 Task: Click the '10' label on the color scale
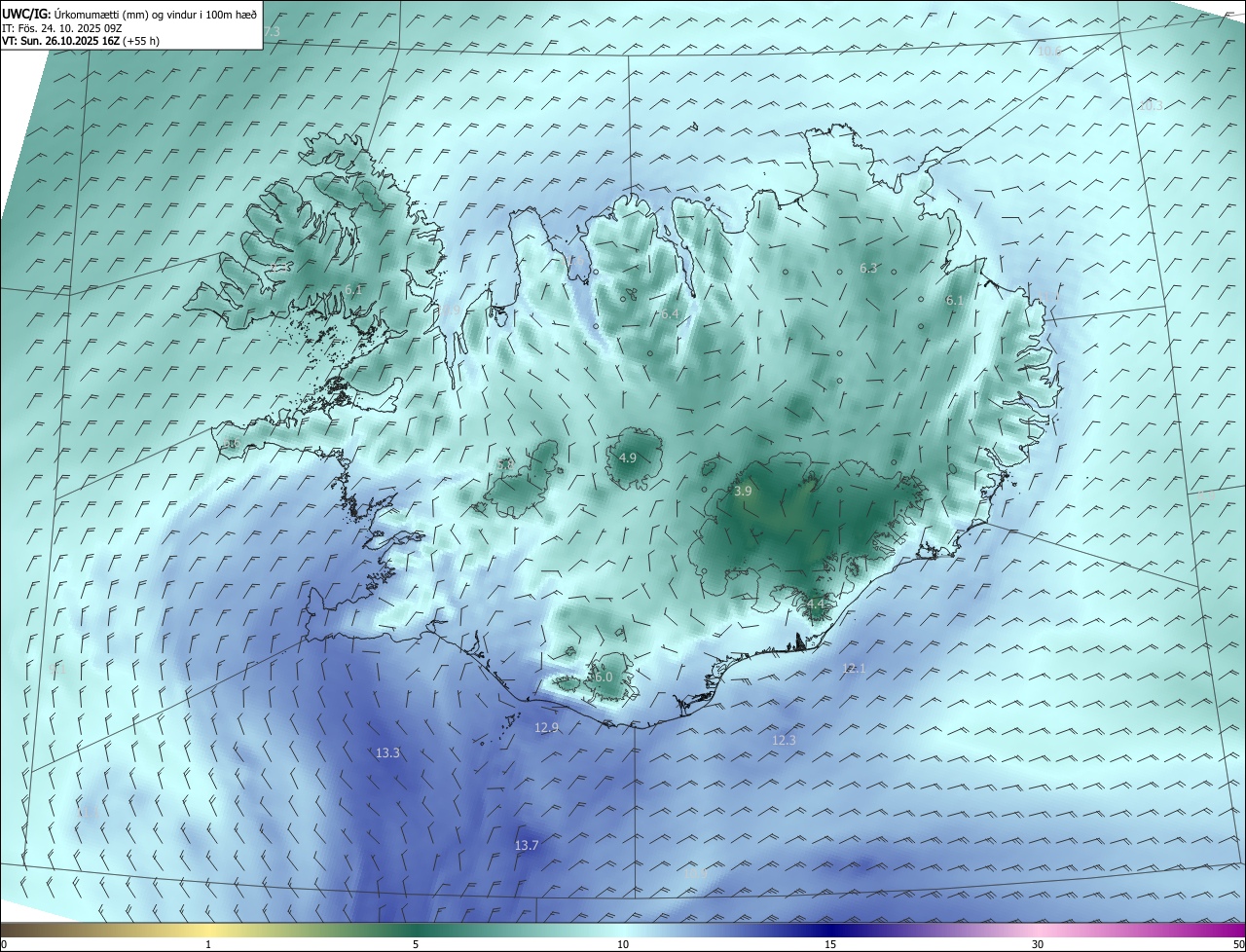tap(623, 944)
